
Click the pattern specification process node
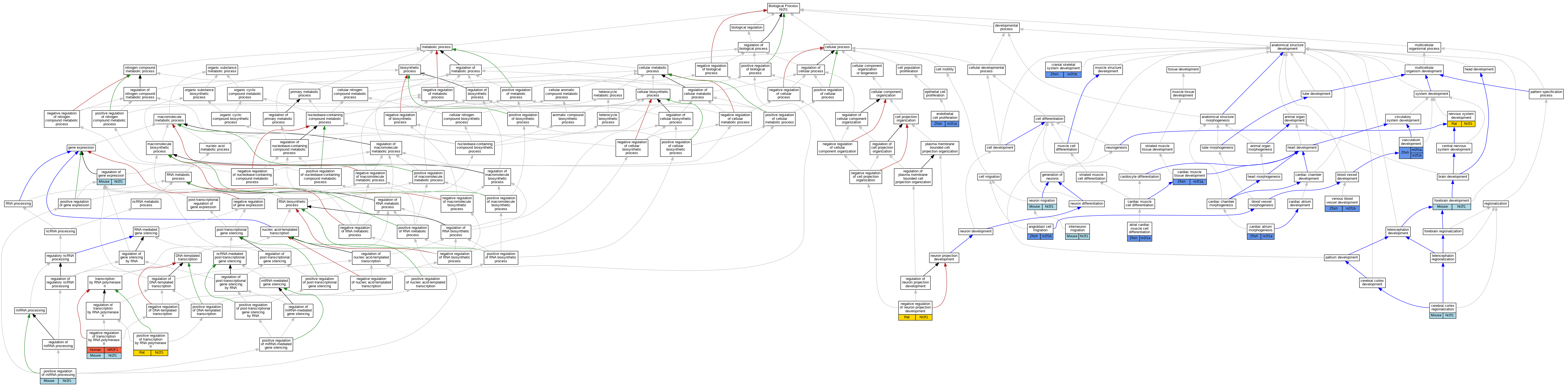pyautogui.click(x=1546, y=93)
